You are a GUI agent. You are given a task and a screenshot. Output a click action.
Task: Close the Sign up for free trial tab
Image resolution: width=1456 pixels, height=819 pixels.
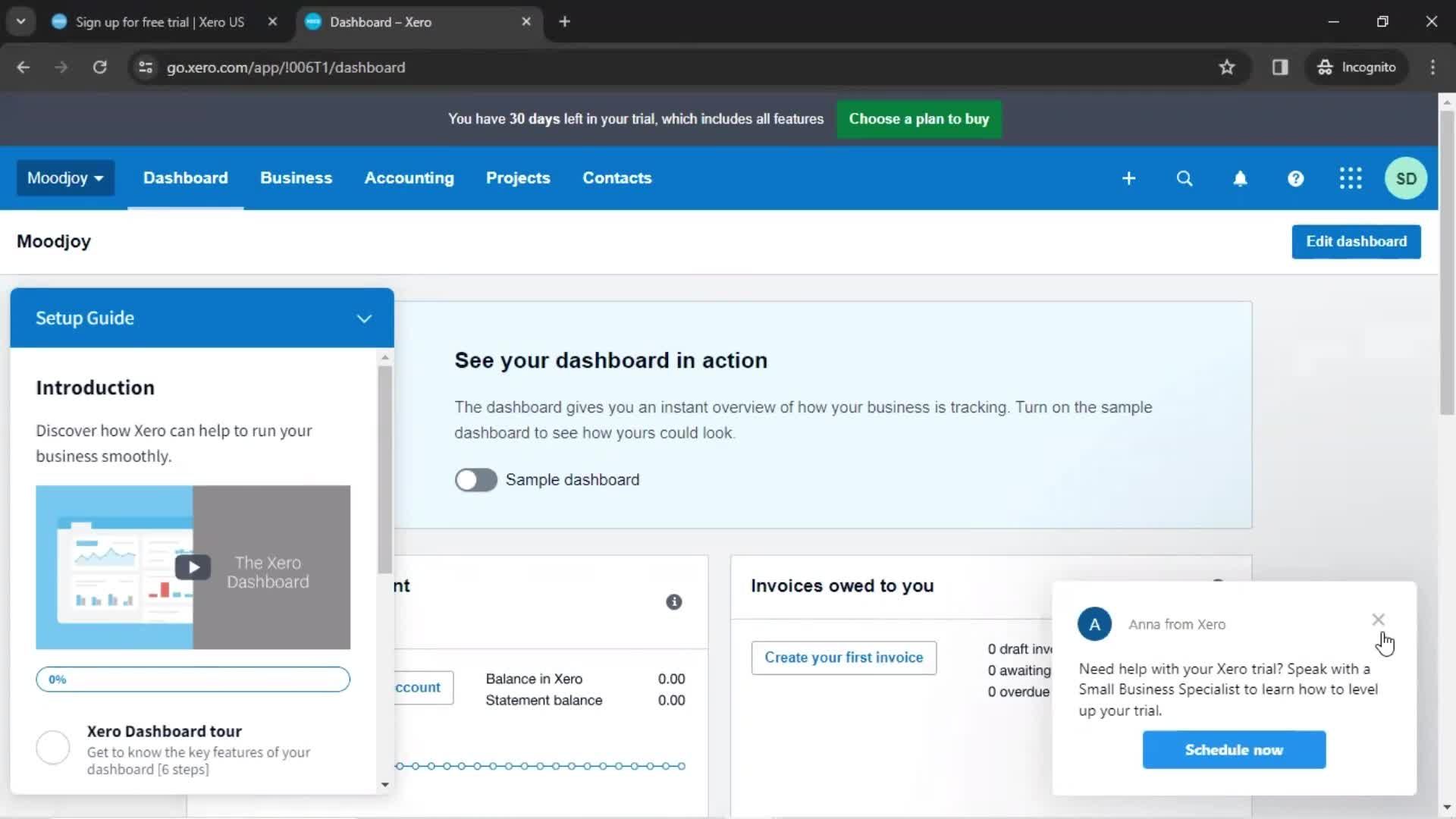click(x=272, y=22)
